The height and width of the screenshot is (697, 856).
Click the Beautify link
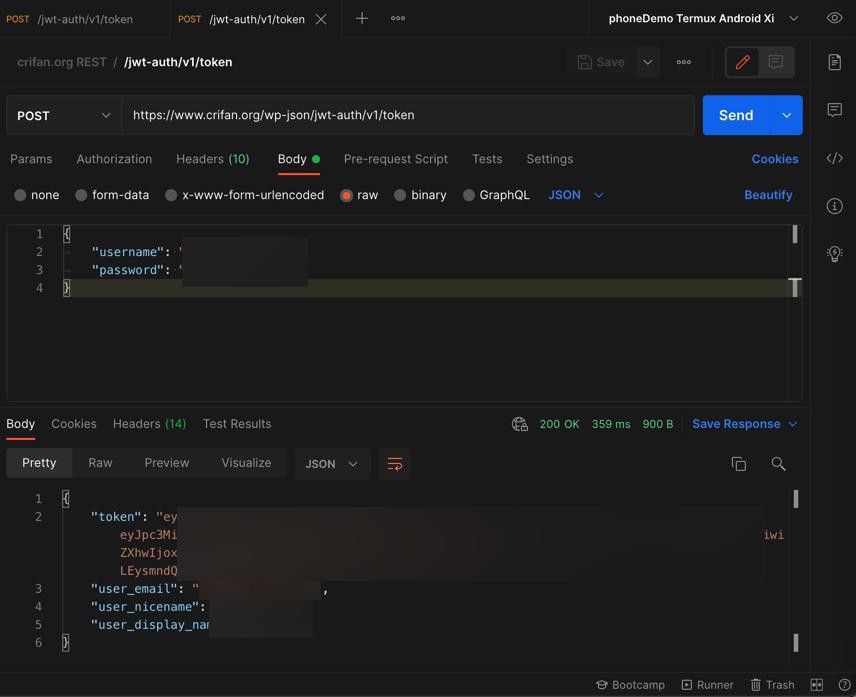(x=768, y=195)
